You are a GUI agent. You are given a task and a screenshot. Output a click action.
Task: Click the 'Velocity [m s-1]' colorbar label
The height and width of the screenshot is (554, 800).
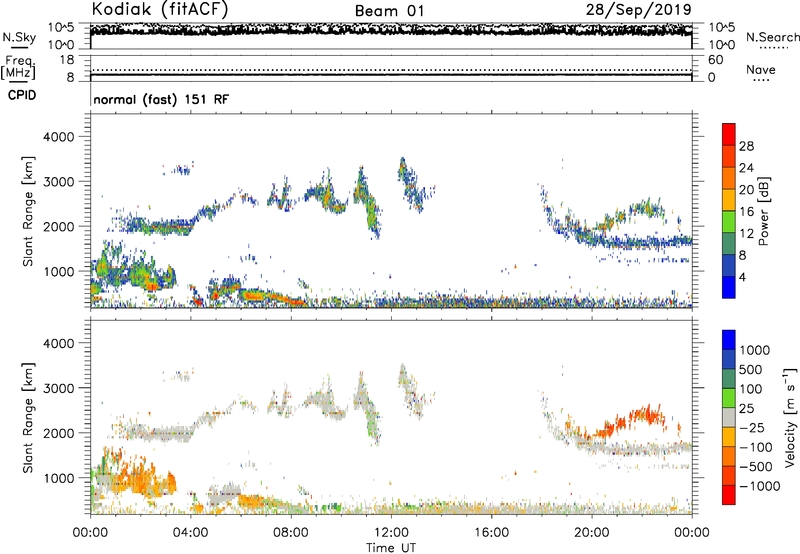tap(790, 417)
